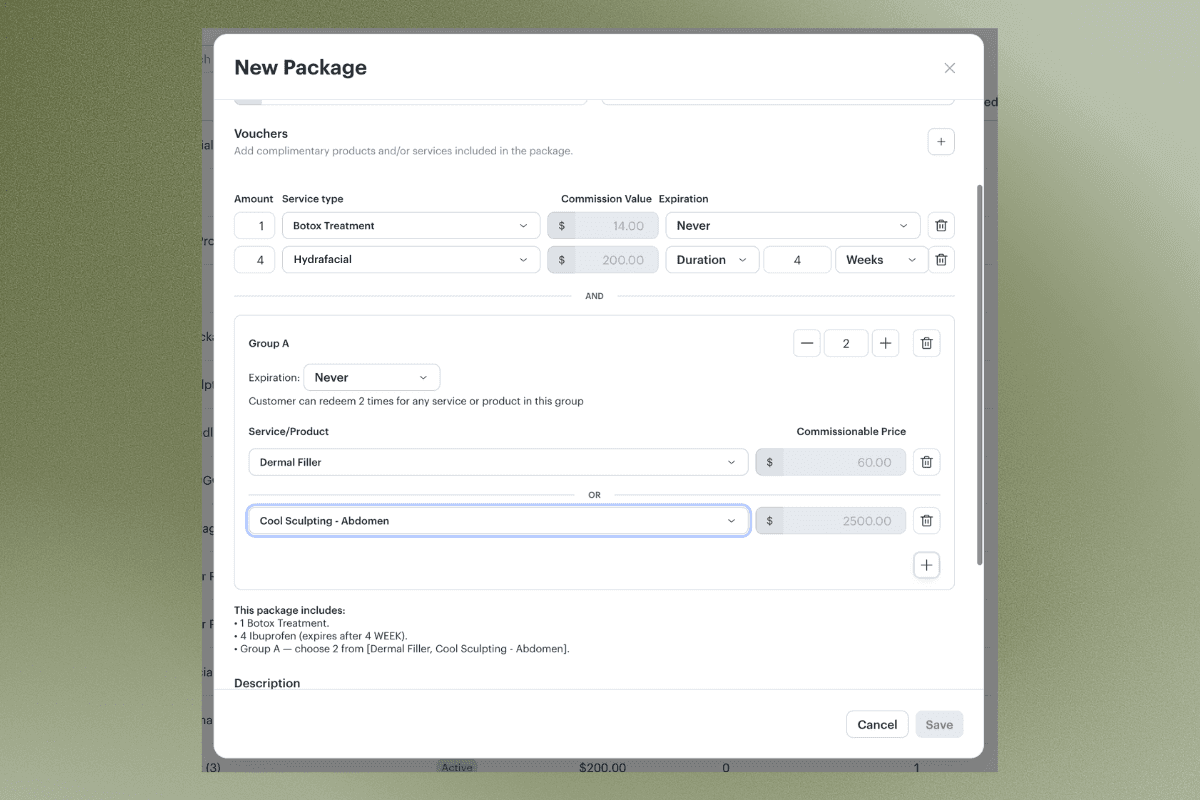Screen dimensions: 1200x800
Task: Click the Group A label
Action: [269, 344]
